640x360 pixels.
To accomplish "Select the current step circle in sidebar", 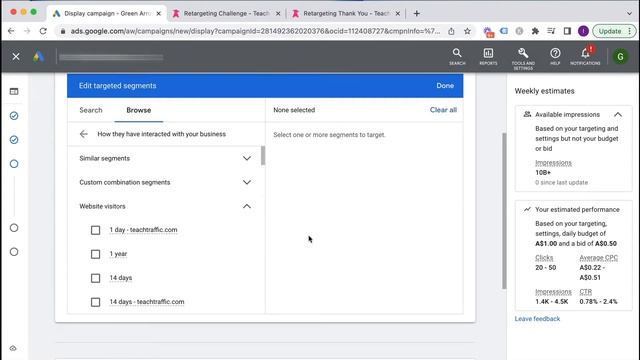I will tap(14, 164).
